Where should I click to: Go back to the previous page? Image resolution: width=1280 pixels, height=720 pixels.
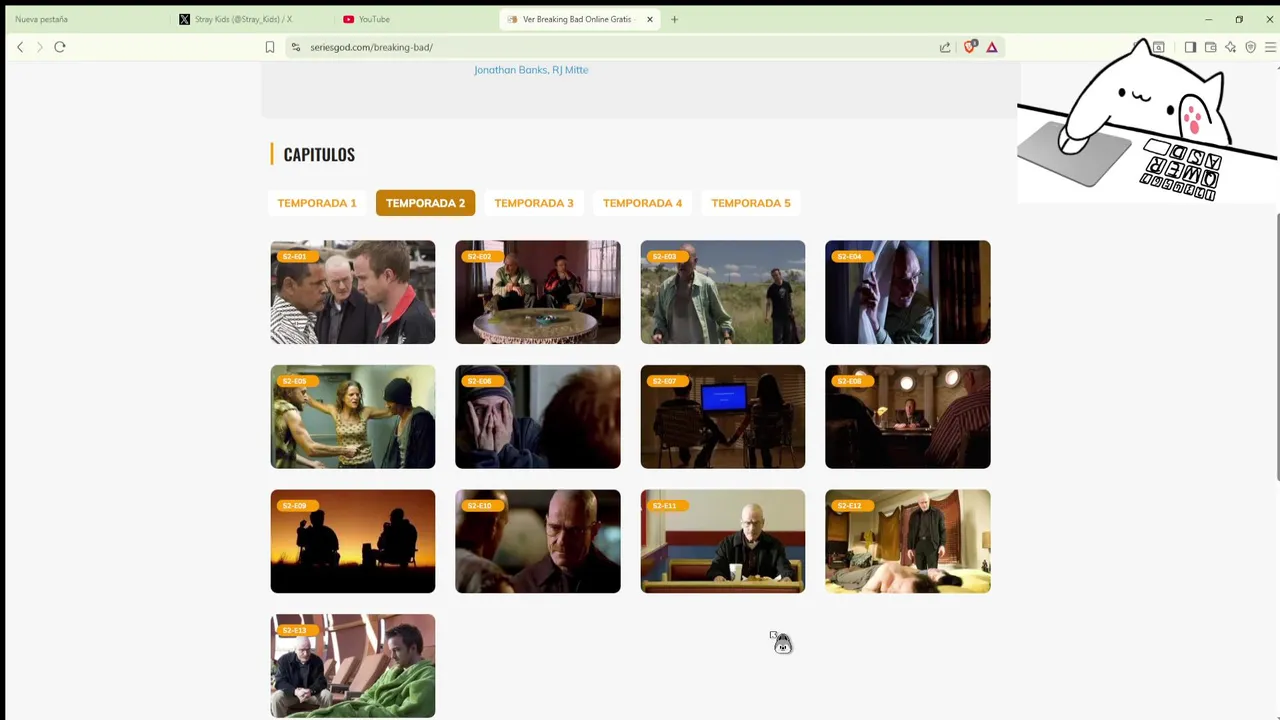[x=20, y=47]
